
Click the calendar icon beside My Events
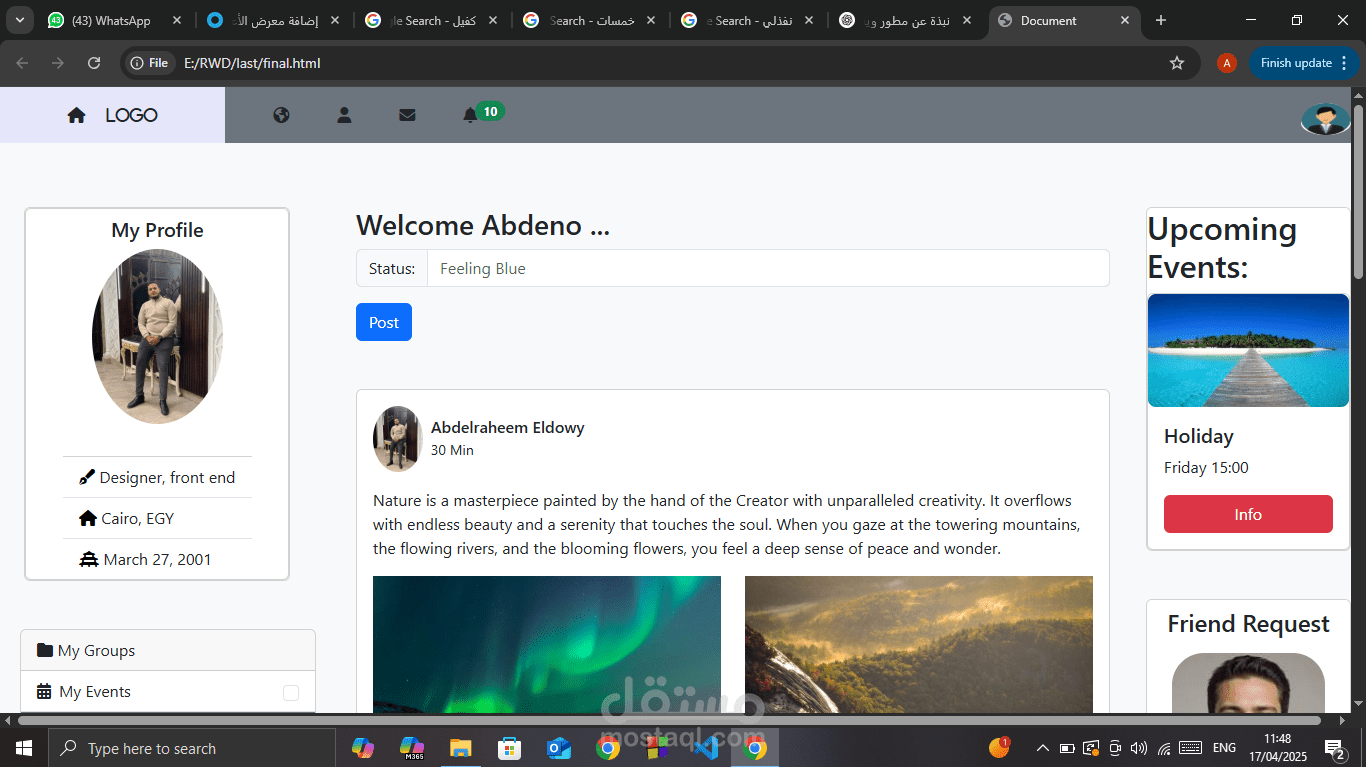44,691
